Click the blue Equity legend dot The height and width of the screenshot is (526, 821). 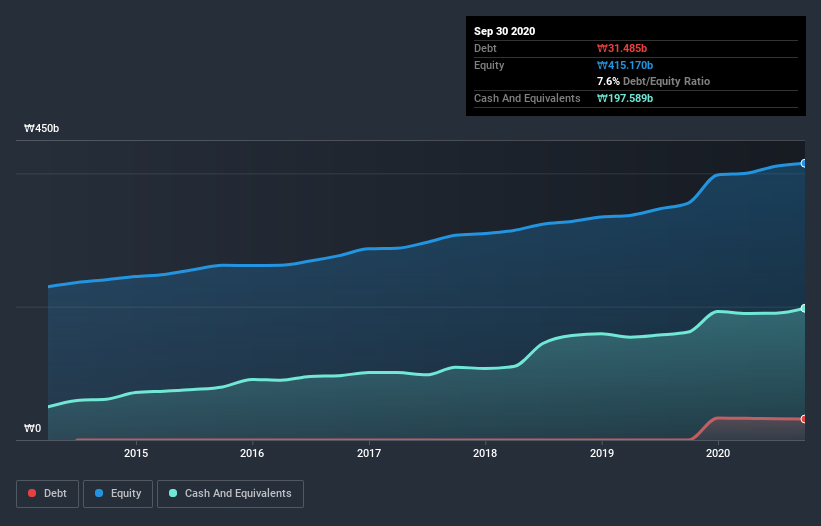click(99, 493)
